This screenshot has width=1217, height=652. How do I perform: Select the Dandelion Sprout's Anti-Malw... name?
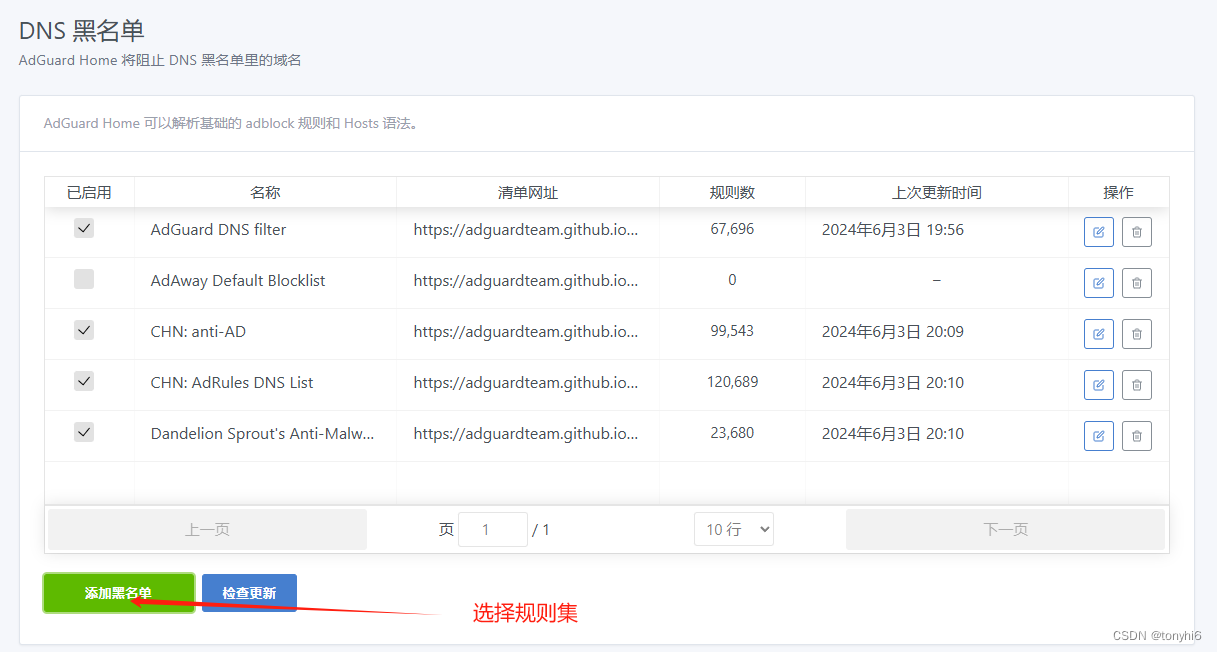[263, 433]
